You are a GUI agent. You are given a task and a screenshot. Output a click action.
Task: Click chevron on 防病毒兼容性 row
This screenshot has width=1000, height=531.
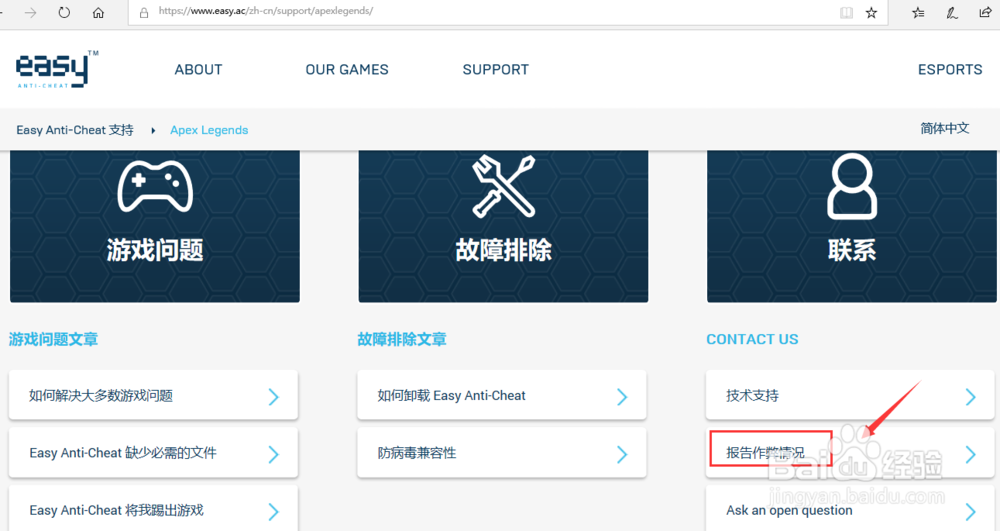[622, 454]
